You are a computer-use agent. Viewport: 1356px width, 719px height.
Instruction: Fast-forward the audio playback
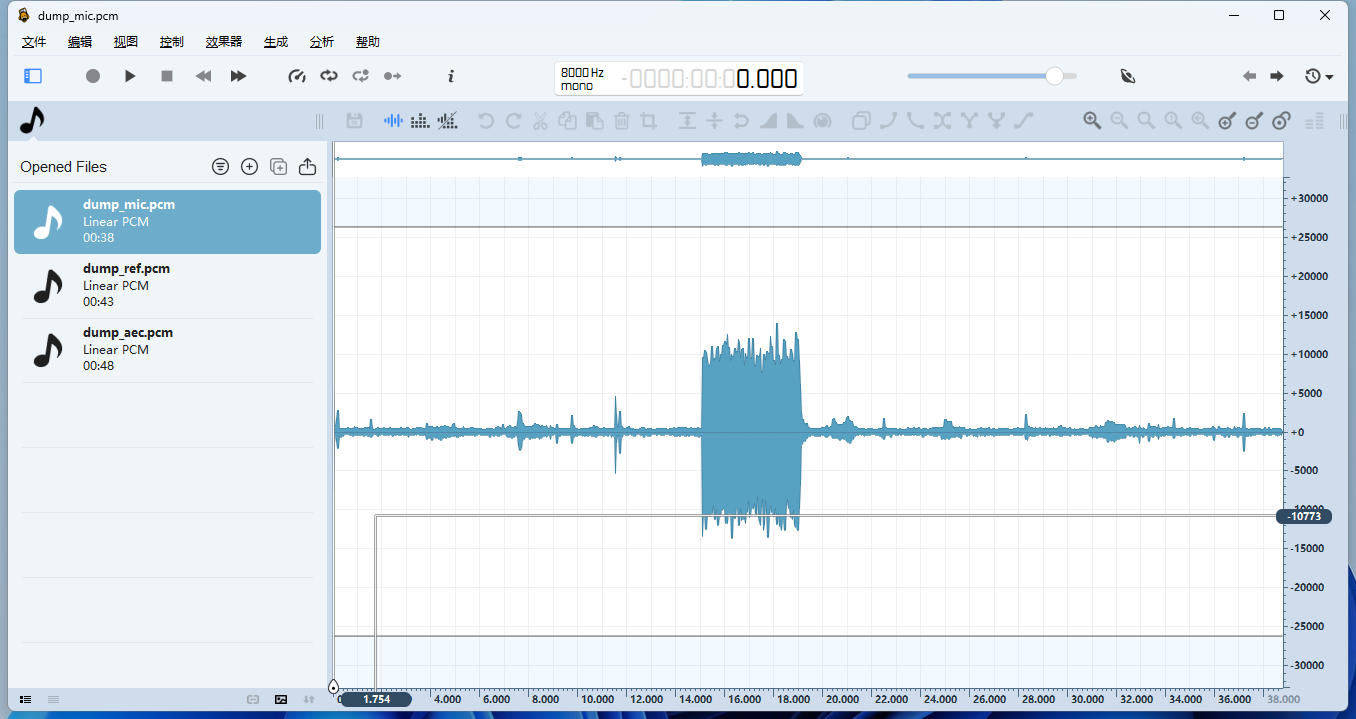(238, 76)
